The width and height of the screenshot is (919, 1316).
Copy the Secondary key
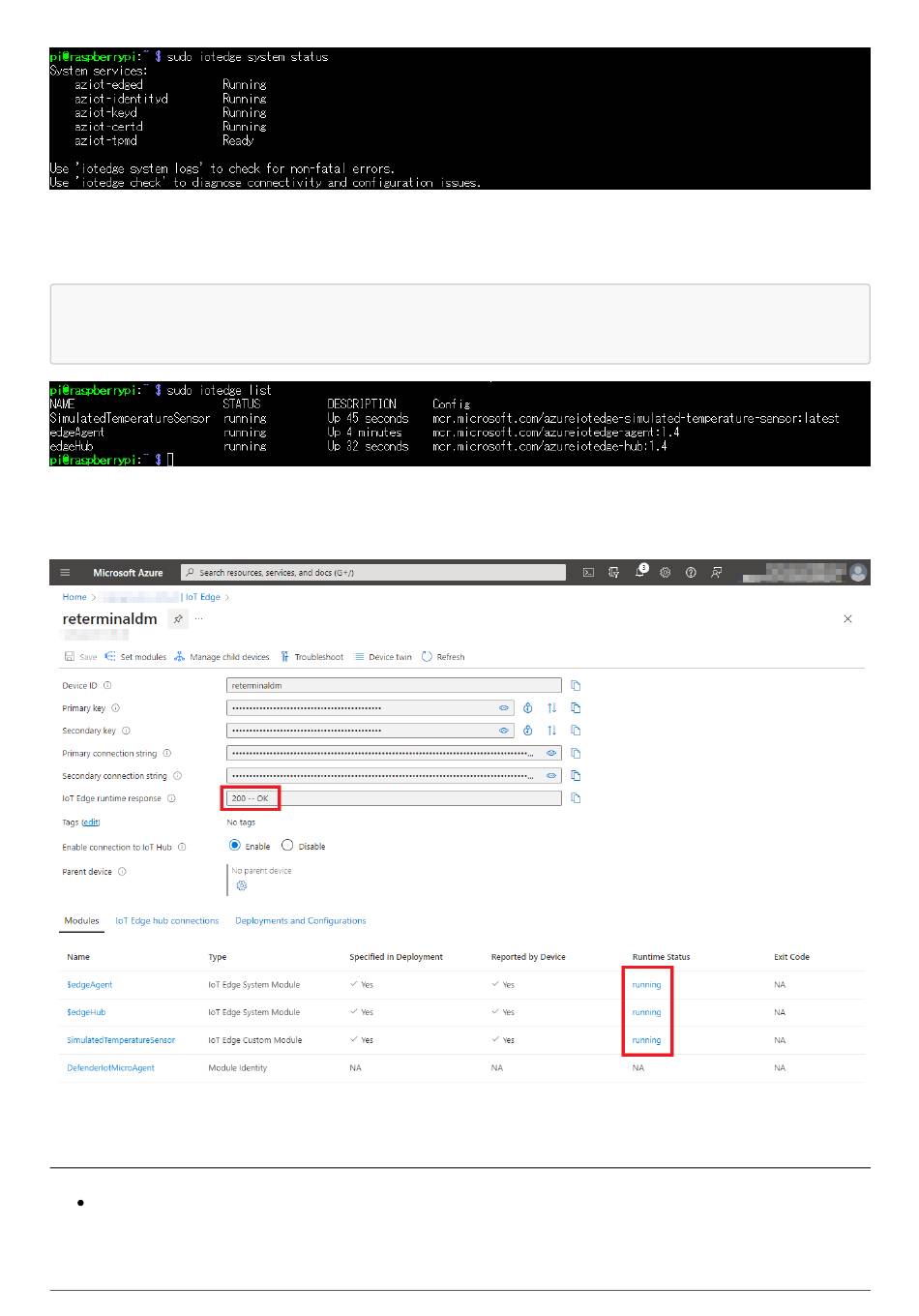(576, 731)
